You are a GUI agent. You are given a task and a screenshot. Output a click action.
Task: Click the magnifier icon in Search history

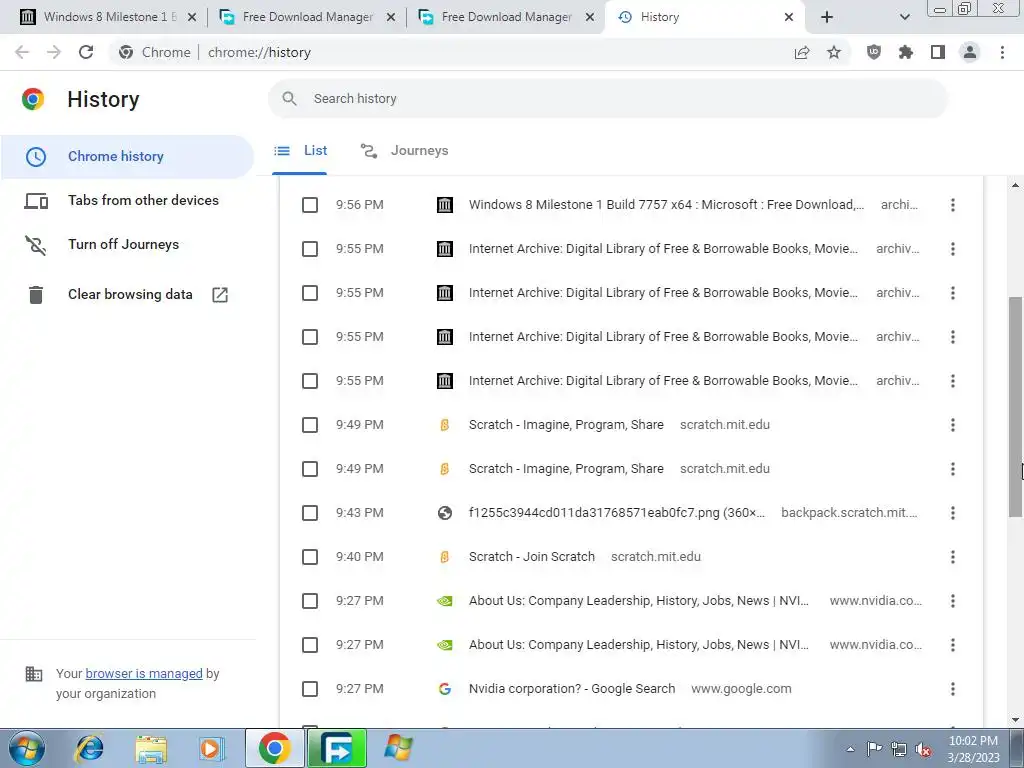click(x=289, y=99)
